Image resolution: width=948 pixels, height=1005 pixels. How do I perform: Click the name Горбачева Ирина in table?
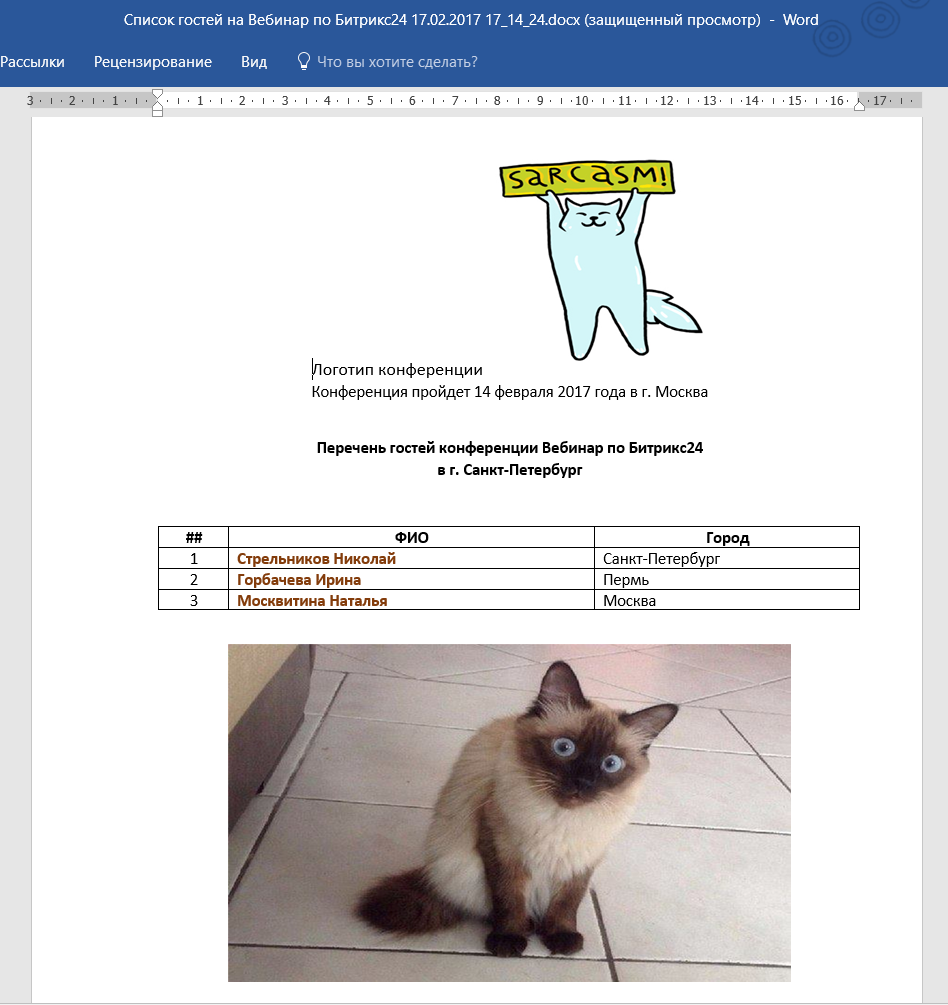click(x=299, y=580)
